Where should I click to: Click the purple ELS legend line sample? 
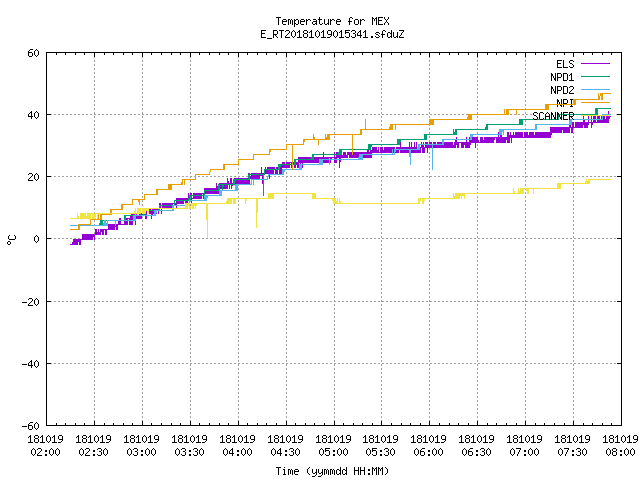[x=595, y=64]
